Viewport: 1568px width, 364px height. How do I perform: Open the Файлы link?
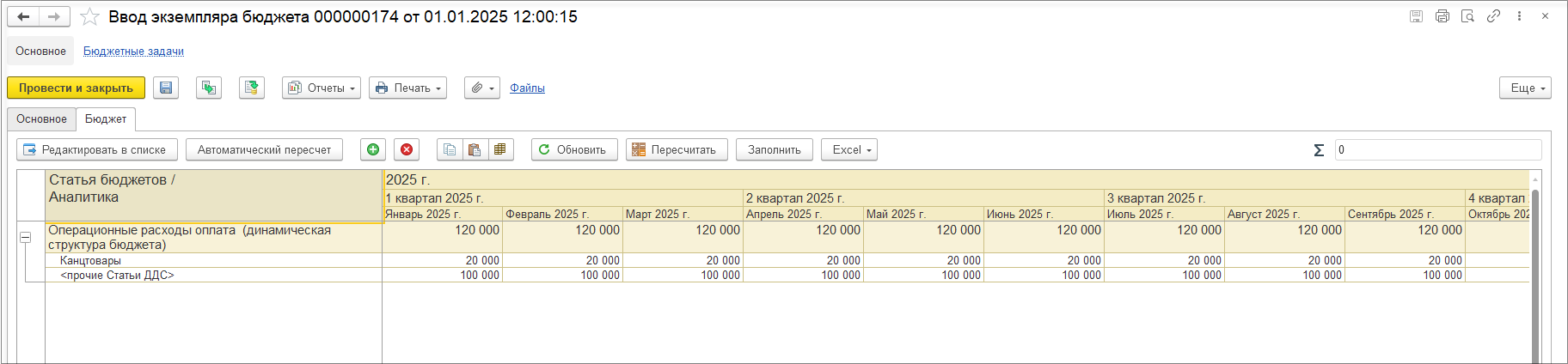coord(527,88)
